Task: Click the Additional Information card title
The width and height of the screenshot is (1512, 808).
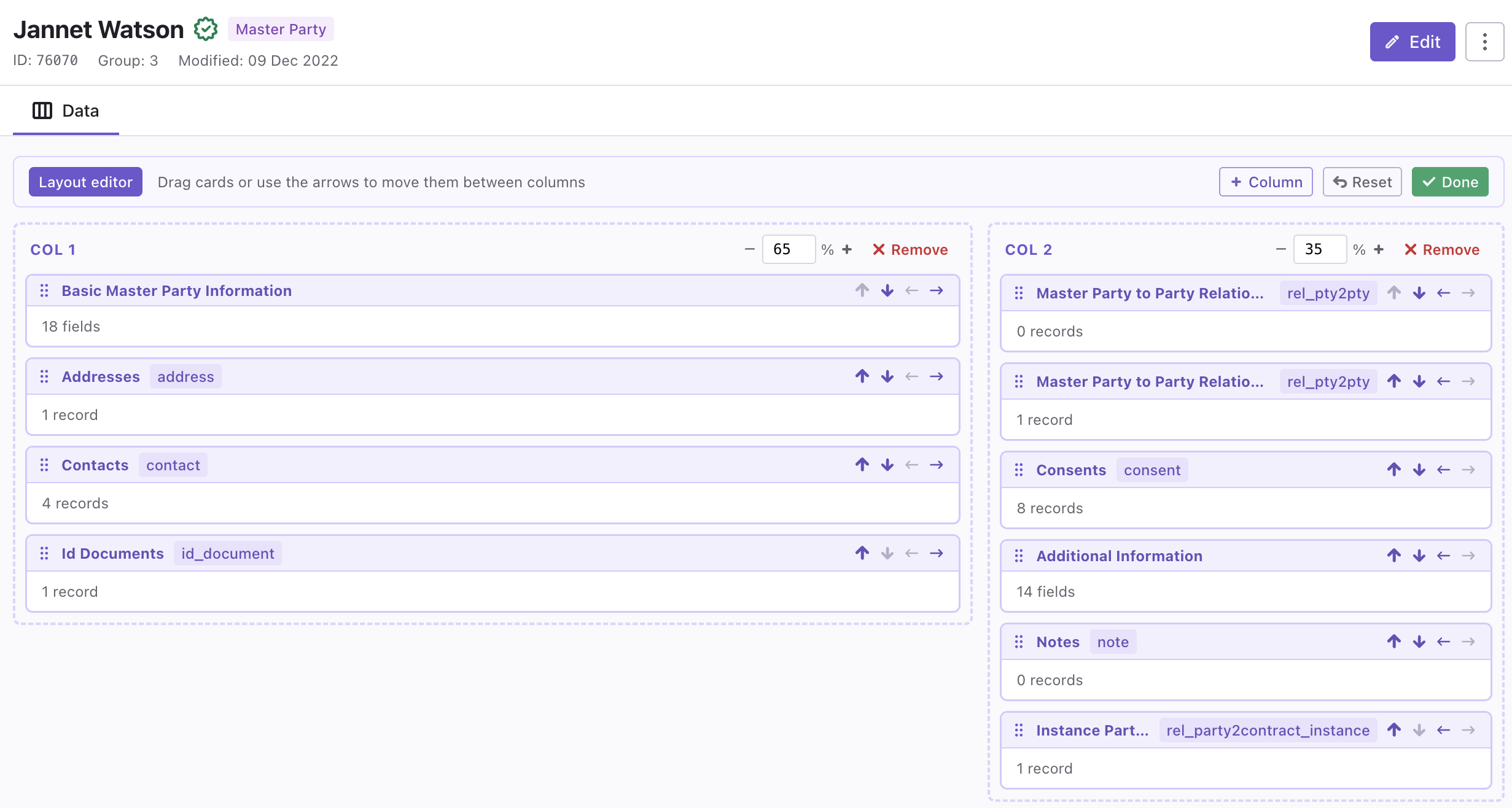Action: click(1119, 556)
